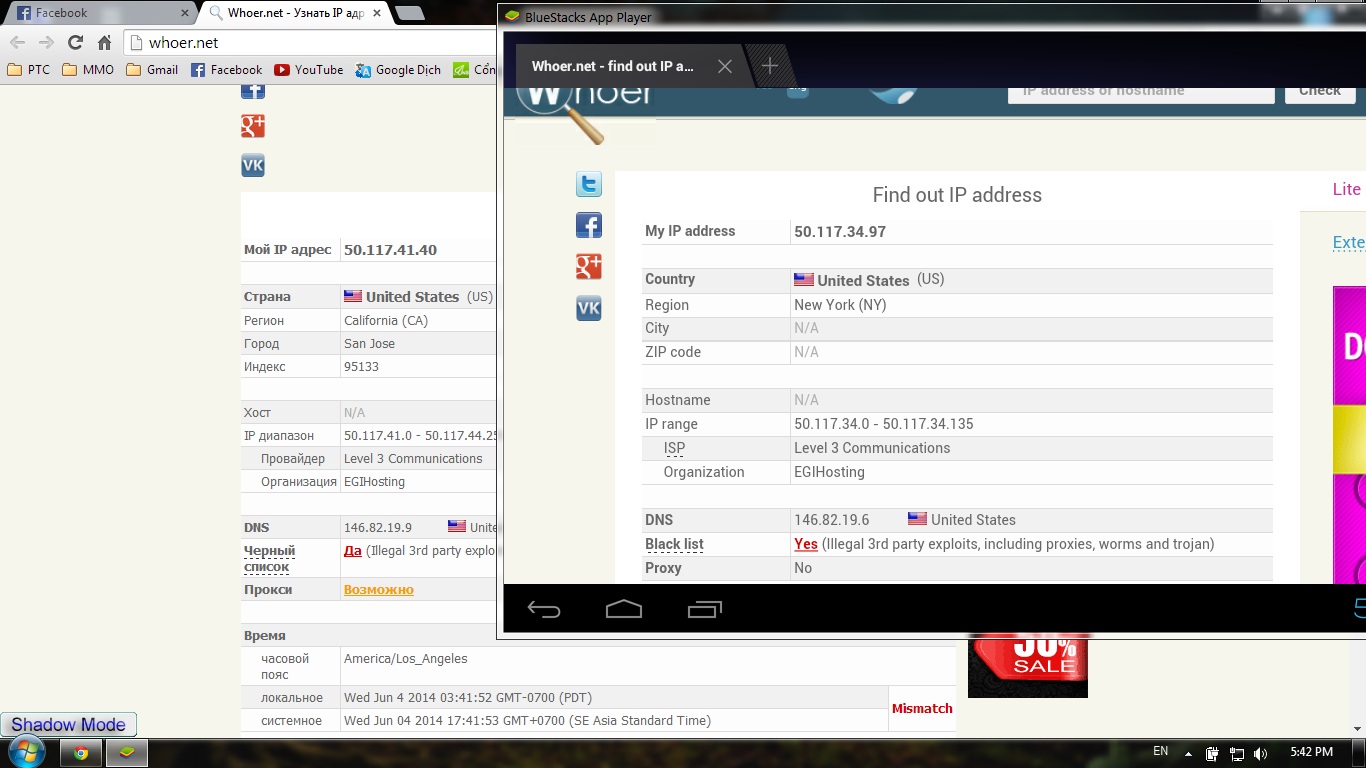This screenshot has height=768, width=1366.
Task: Reload the whoer.net page in Chrome
Action: (x=75, y=43)
